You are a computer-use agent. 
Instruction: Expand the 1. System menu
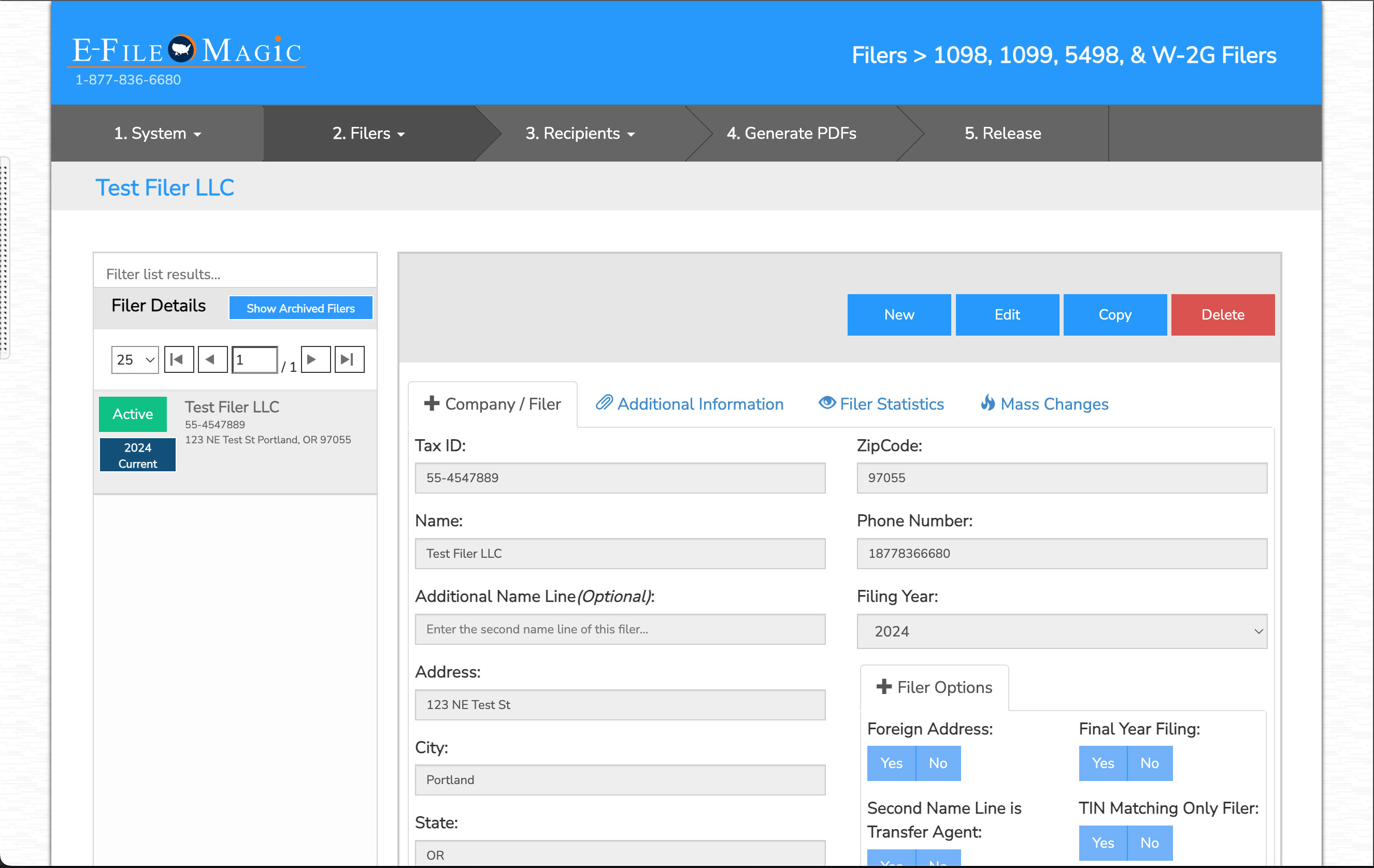point(157,134)
